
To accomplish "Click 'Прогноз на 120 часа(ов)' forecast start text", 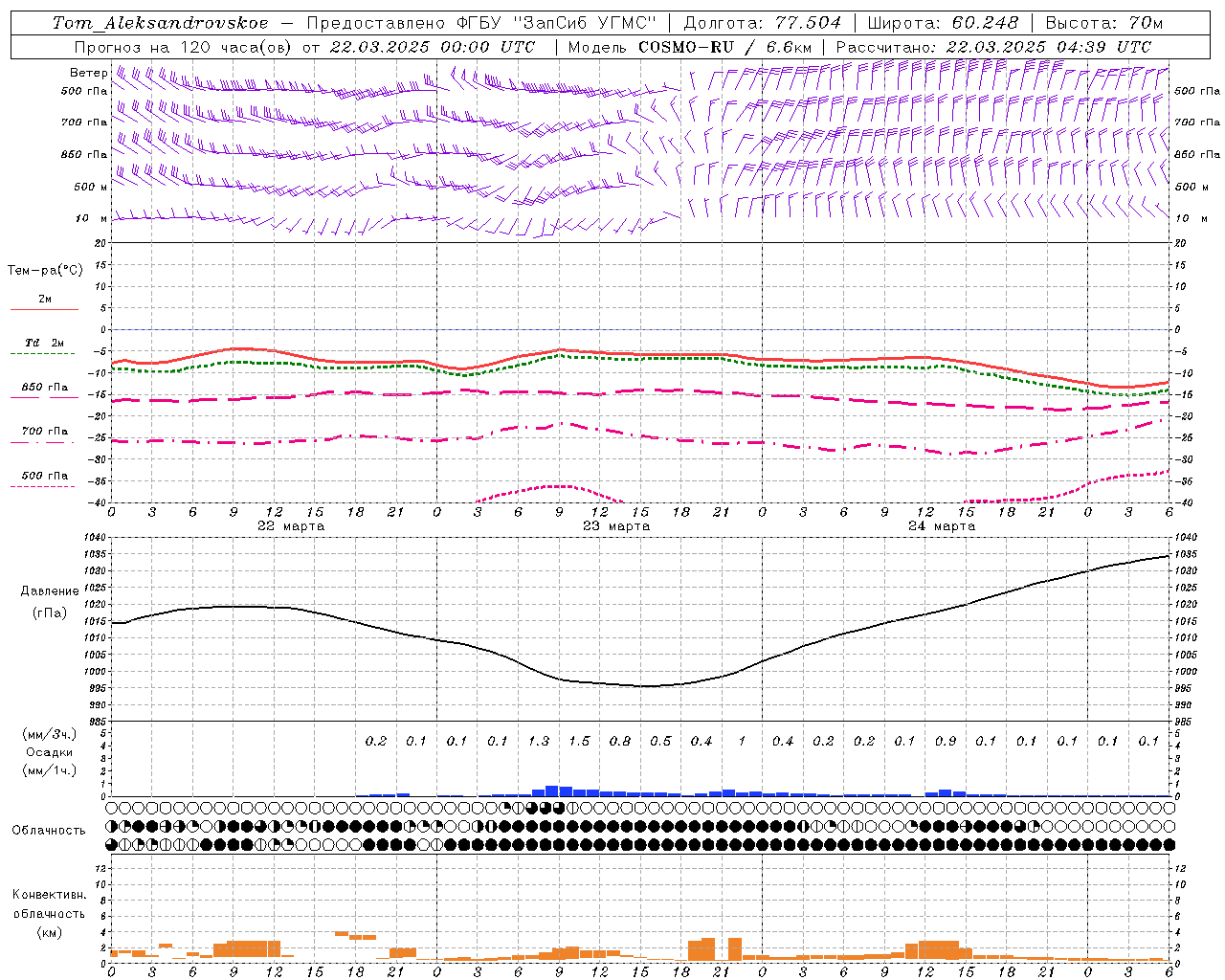I will click(x=184, y=46).
